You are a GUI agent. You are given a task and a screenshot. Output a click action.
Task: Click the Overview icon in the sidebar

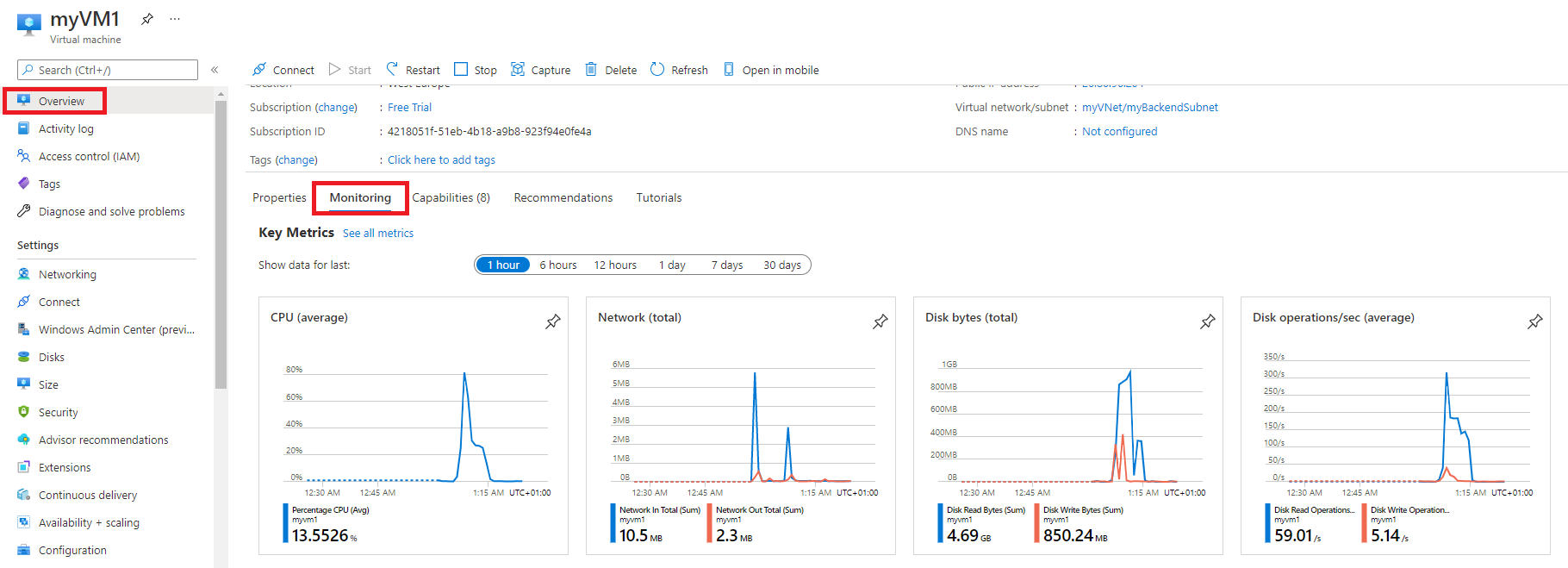coord(24,100)
